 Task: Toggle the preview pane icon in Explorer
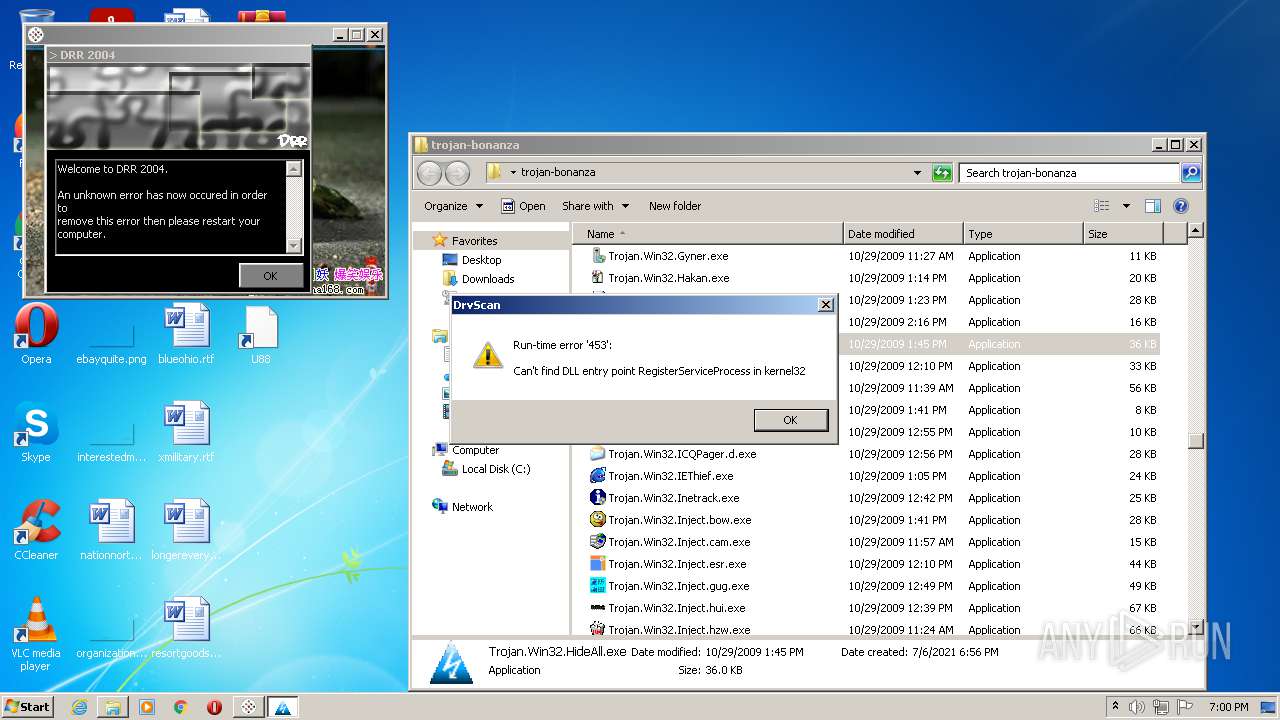1153,206
